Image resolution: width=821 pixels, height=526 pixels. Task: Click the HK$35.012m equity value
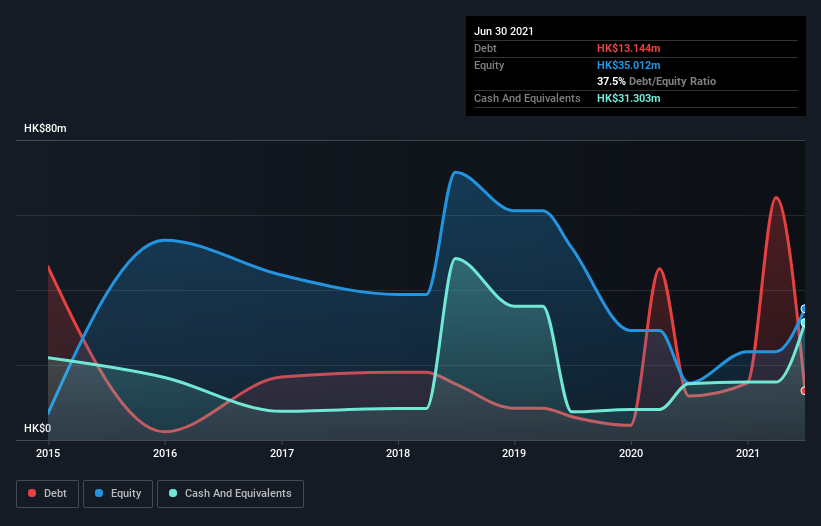tap(628, 65)
